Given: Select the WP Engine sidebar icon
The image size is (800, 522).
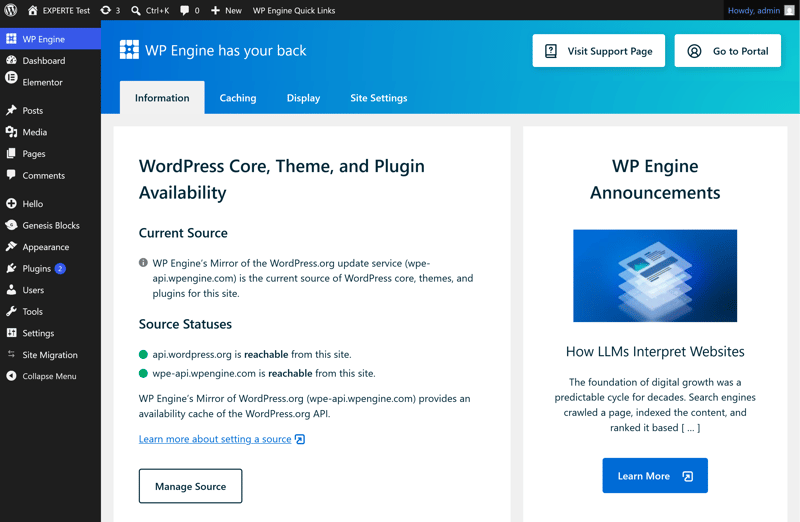Looking at the screenshot, I should [x=11, y=39].
